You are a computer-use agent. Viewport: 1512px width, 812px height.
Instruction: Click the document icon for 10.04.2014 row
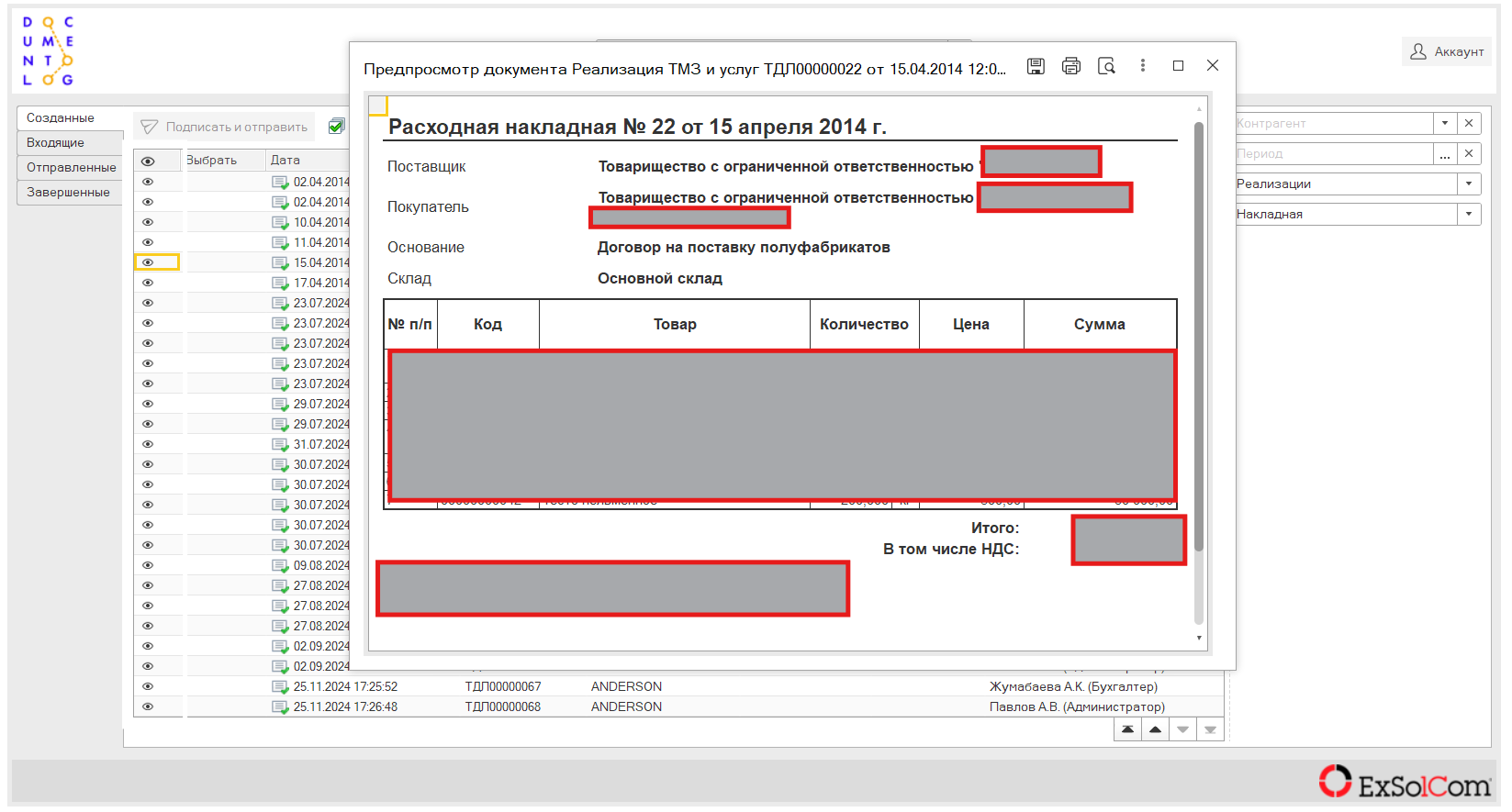(280, 222)
